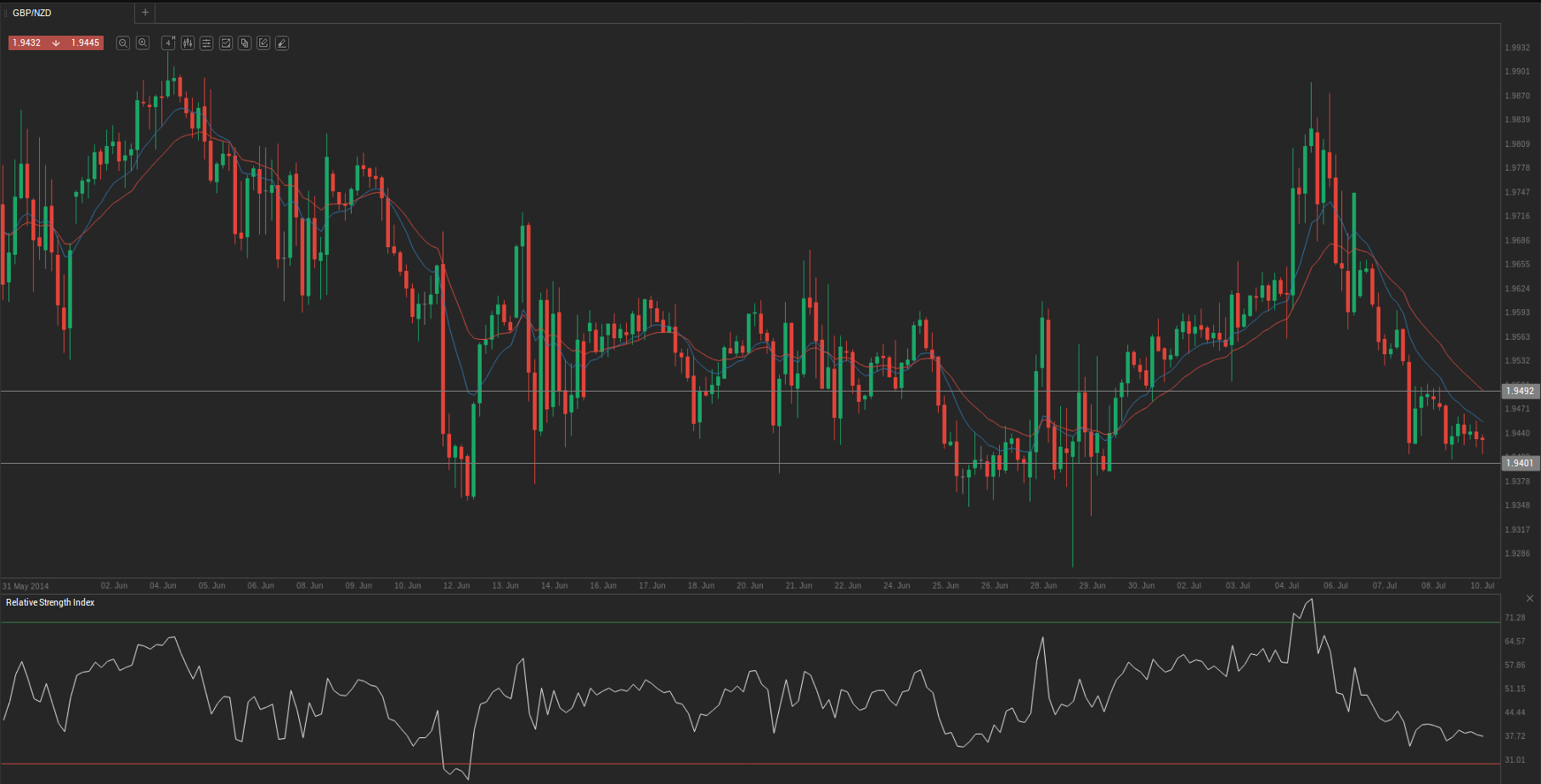Grab the GBP/NZD tab drag handle

6,13
